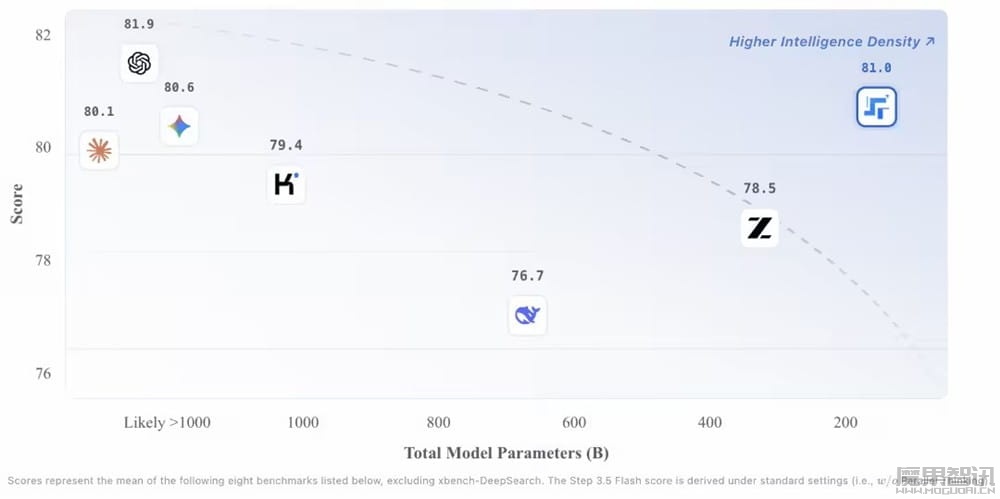Select the Gemini sparkle logo marker
Viewport: 1000px width, 499px height.
pyautogui.click(x=180, y=126)
